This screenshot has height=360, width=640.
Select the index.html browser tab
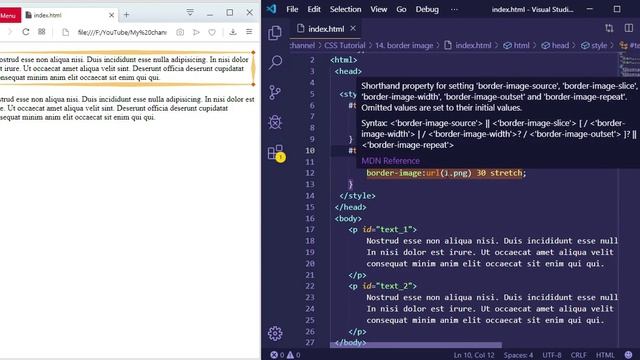click(69, 15)
